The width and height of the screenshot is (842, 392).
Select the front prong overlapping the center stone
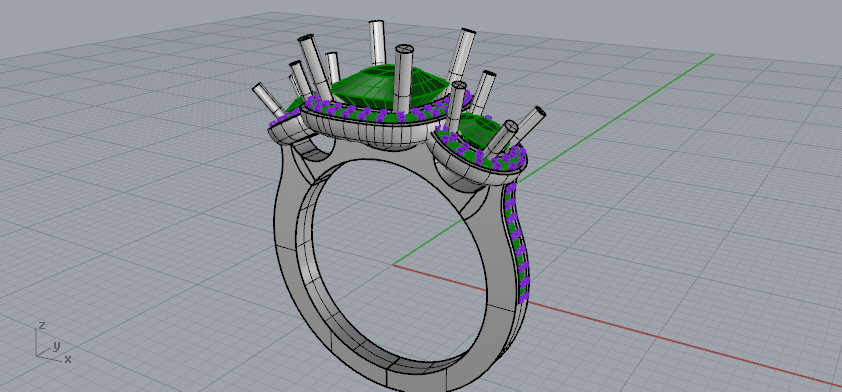pos(404,79)
